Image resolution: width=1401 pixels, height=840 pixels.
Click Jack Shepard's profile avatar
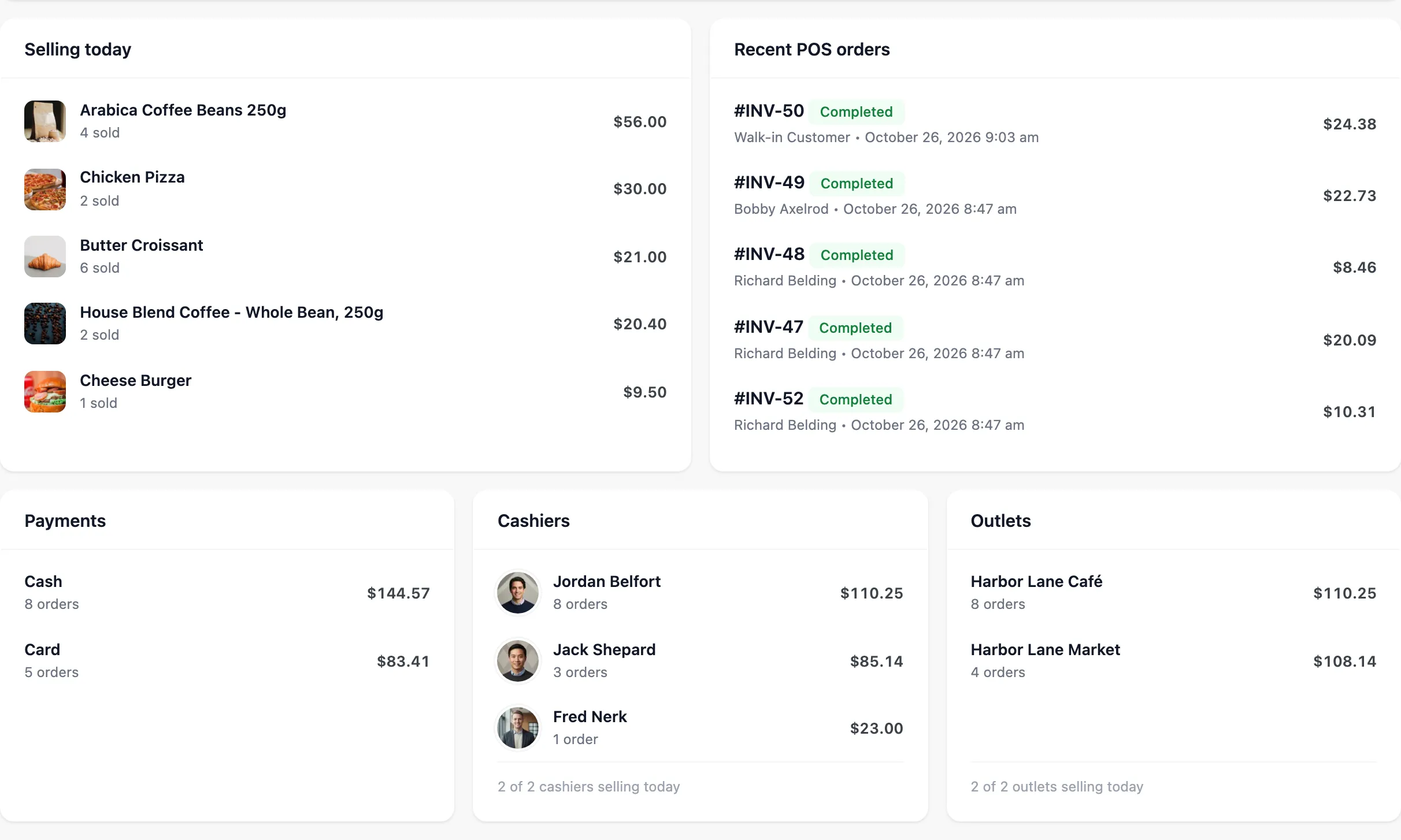click(518, 661)
